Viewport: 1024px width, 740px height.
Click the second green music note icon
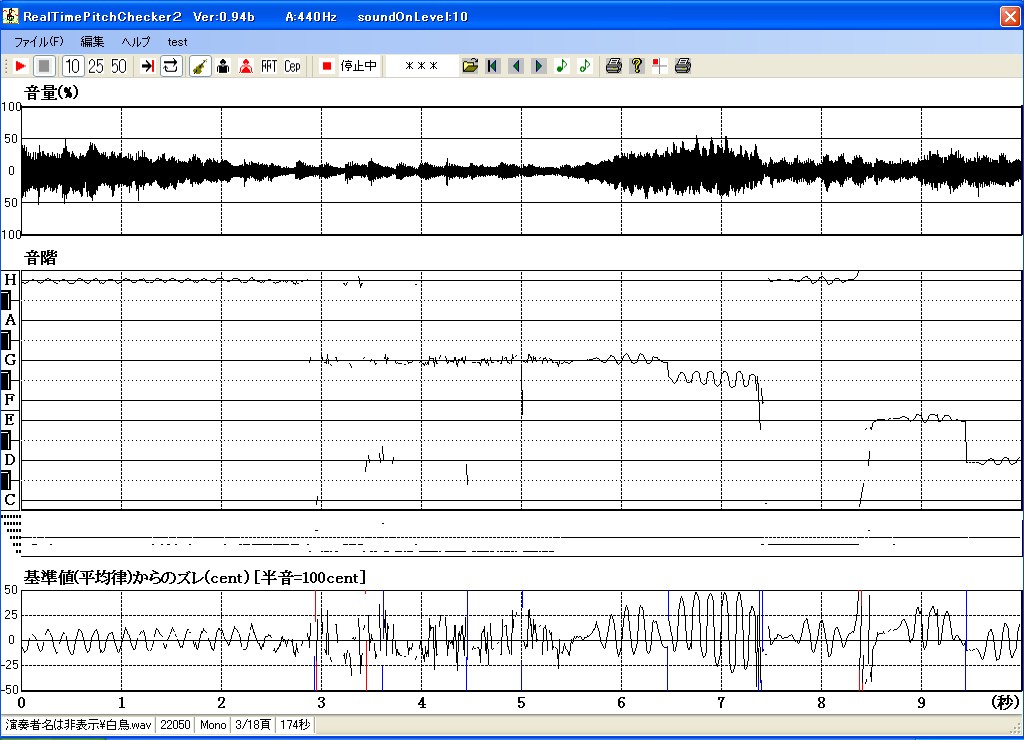pos(584,66)
